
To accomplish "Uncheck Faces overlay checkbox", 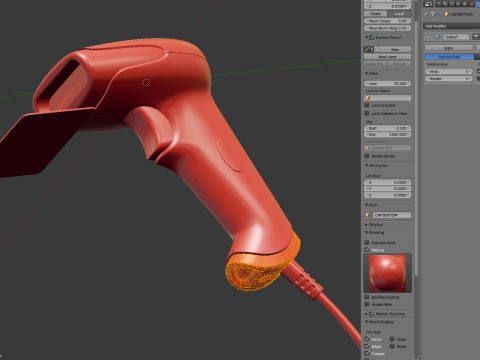I will tap(367, 339).
